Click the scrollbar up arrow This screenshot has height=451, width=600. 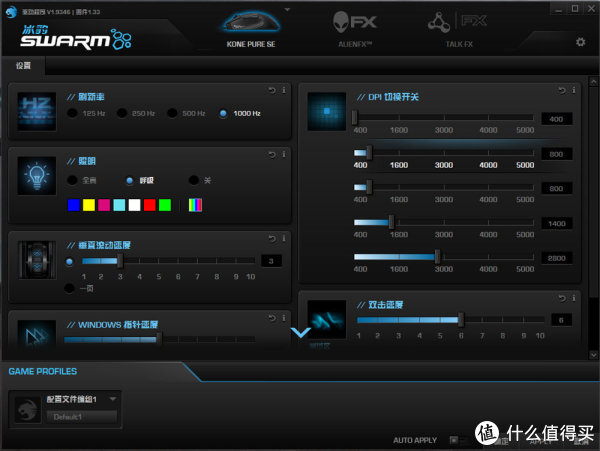[x=593, y=82]
